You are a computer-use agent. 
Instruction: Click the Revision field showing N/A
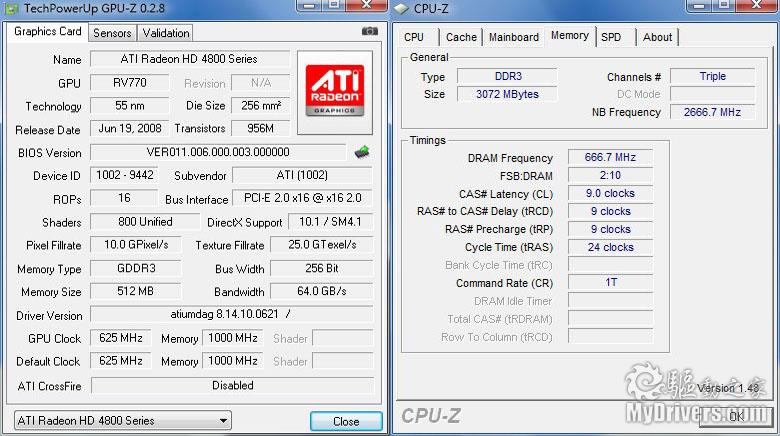coord(261,83)
